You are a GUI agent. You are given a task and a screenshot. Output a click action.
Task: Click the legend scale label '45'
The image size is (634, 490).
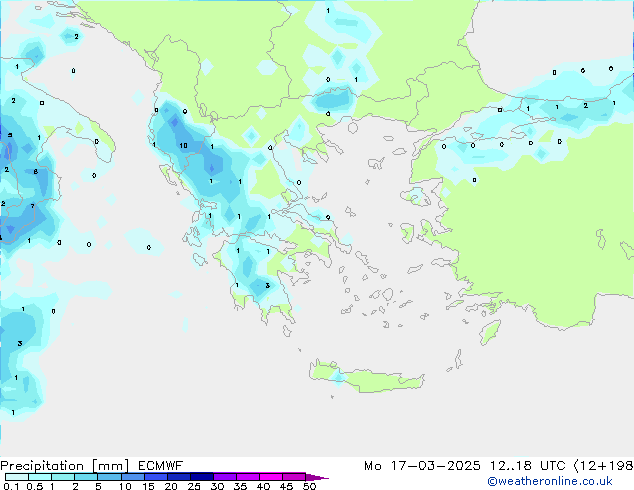[x=286, y=486]
